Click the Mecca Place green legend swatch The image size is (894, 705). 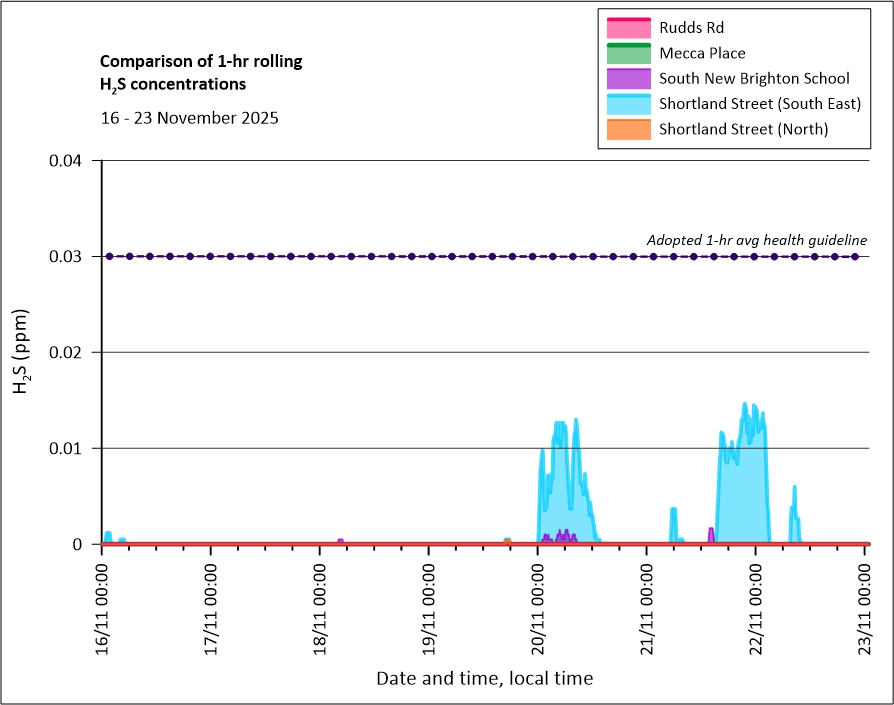(x=627, y=52)
